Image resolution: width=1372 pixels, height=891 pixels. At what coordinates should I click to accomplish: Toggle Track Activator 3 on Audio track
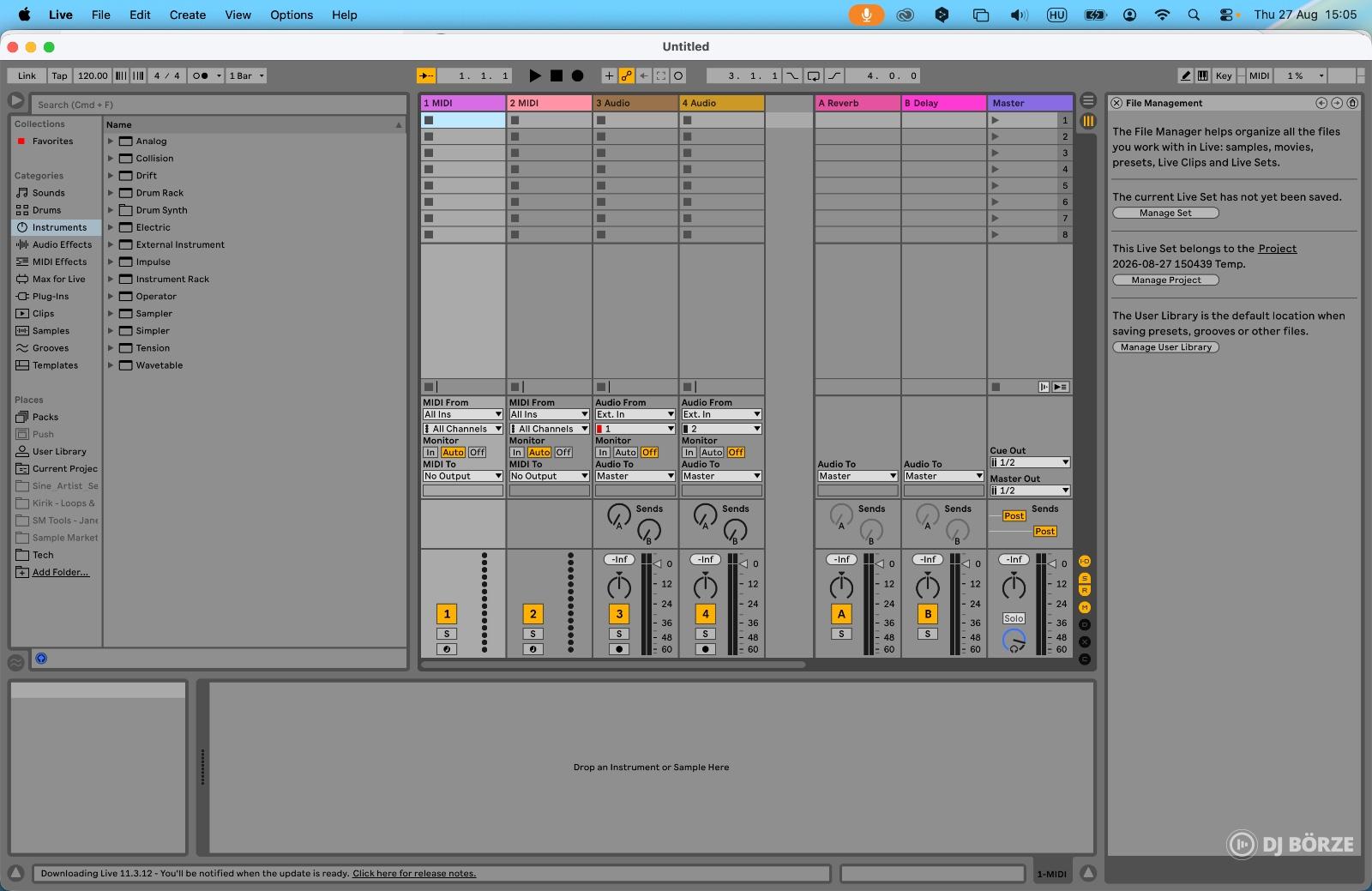pyautogui.click(x=619, y=614)
